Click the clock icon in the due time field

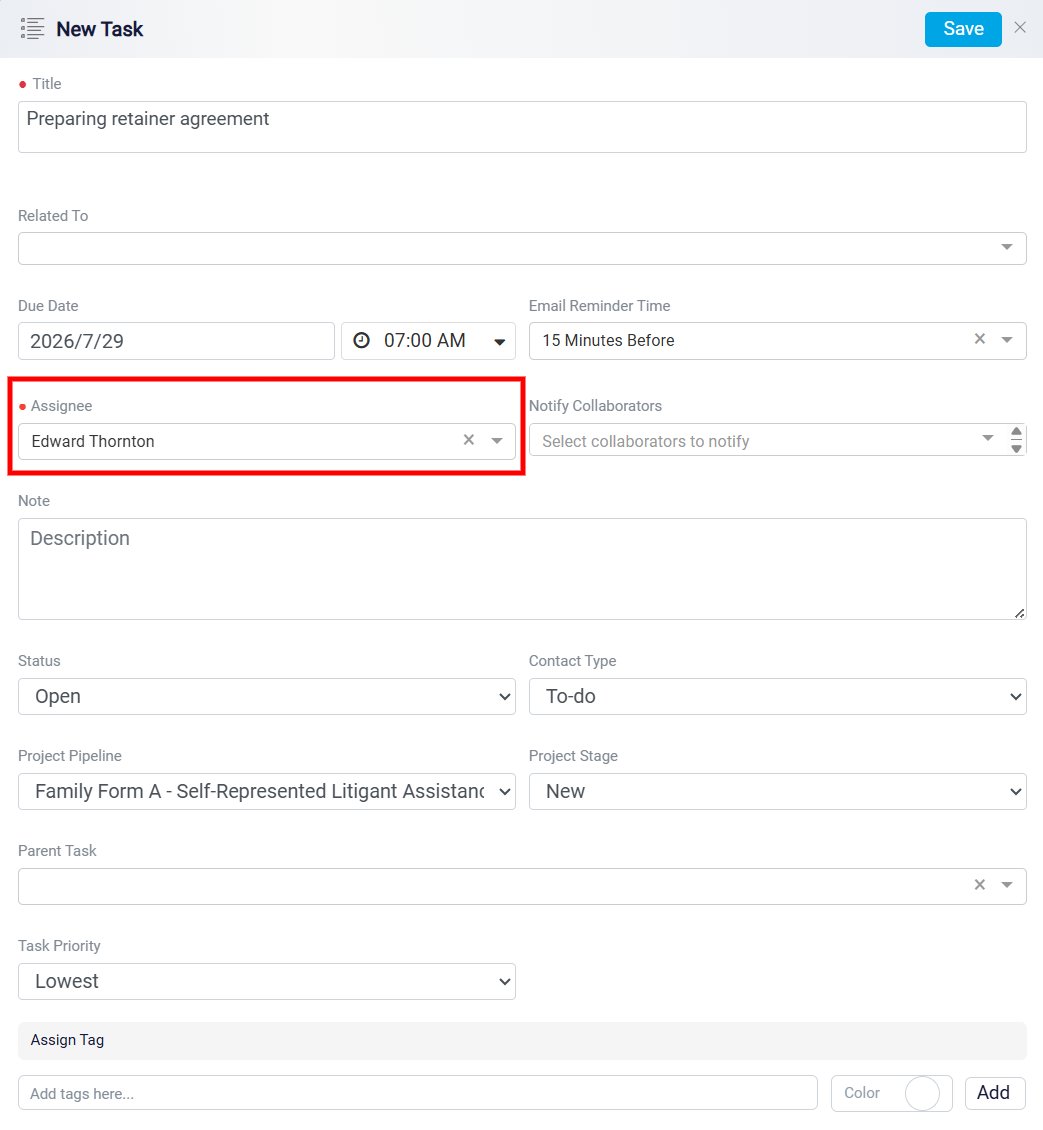[x=362, y=340]
